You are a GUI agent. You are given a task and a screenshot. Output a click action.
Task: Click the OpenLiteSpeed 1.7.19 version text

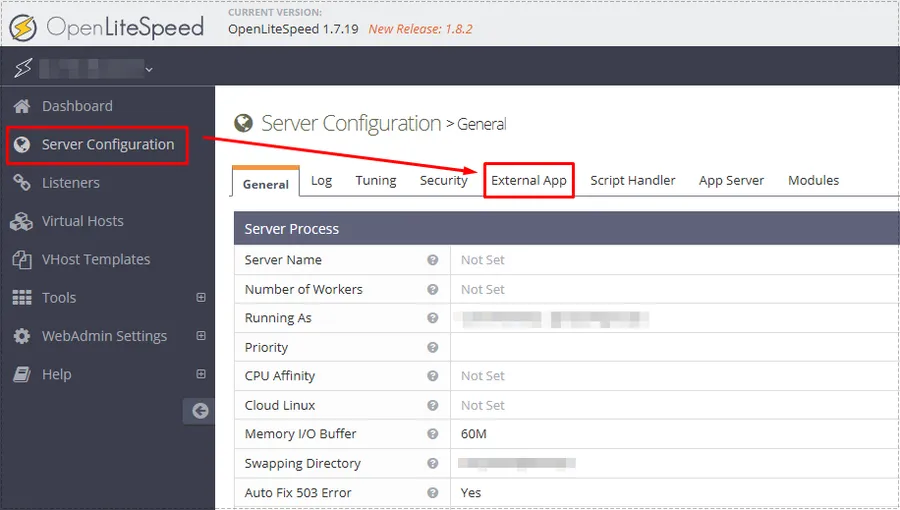click(293, 29)
